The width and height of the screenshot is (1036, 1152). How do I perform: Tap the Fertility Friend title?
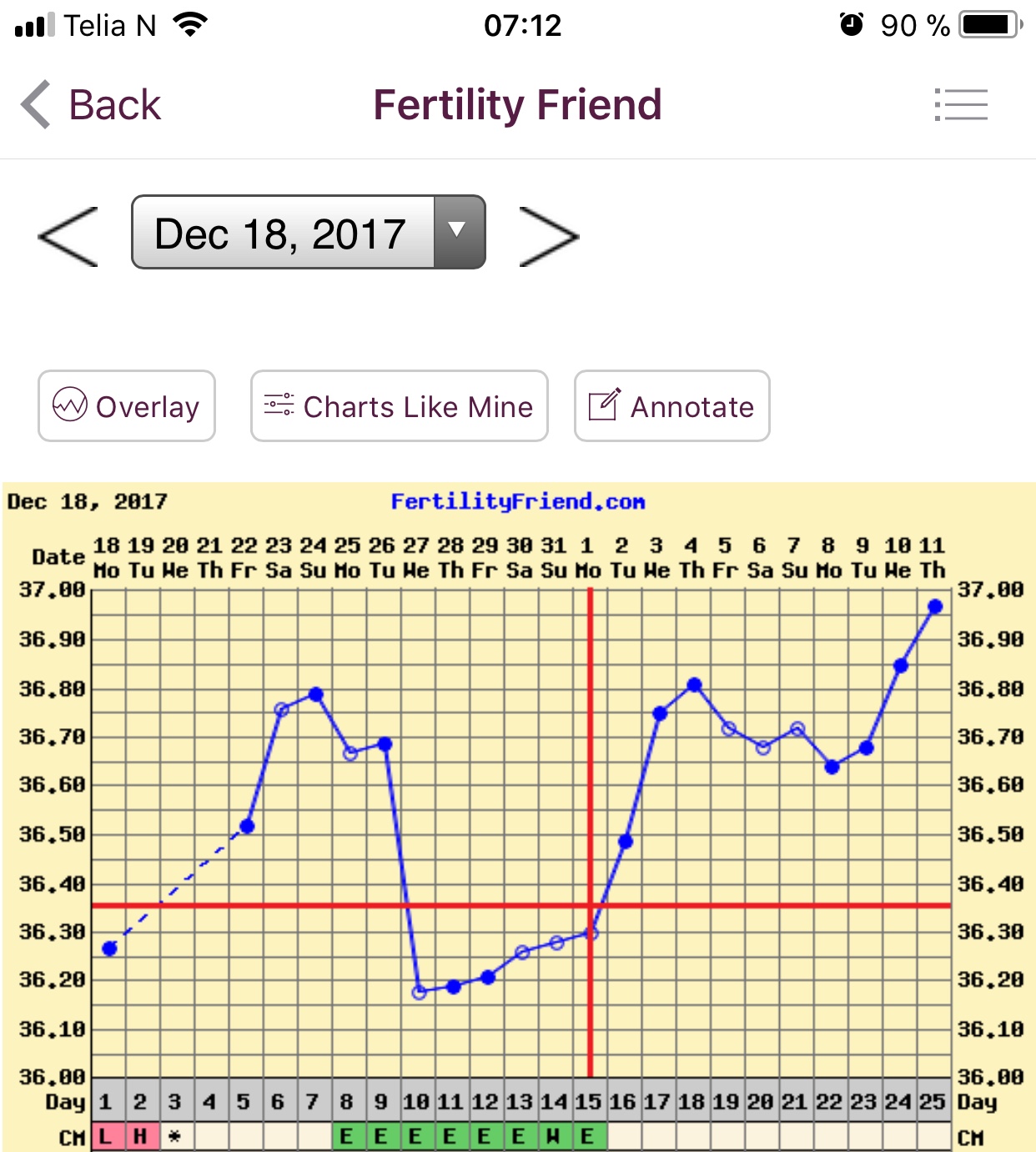517,105
